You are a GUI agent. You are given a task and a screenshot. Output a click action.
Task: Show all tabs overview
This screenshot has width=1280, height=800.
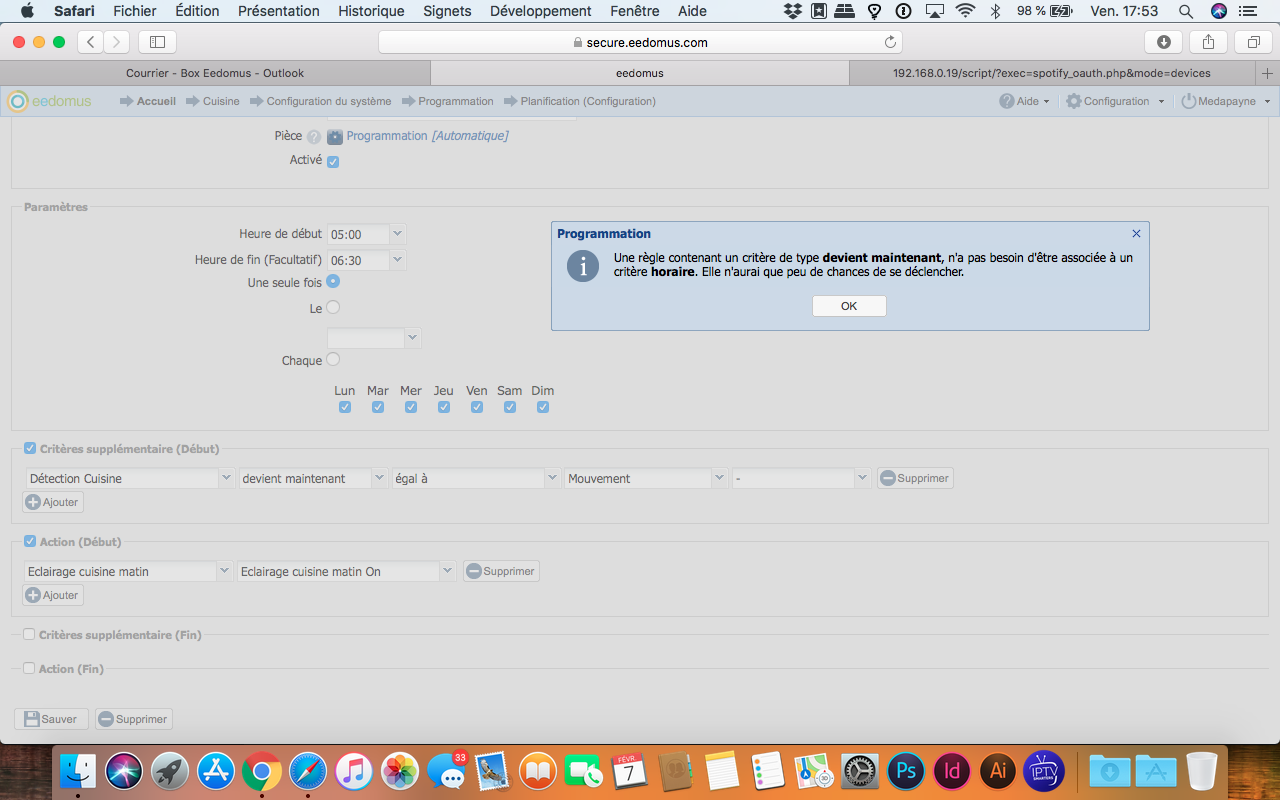coord(1253,42)
